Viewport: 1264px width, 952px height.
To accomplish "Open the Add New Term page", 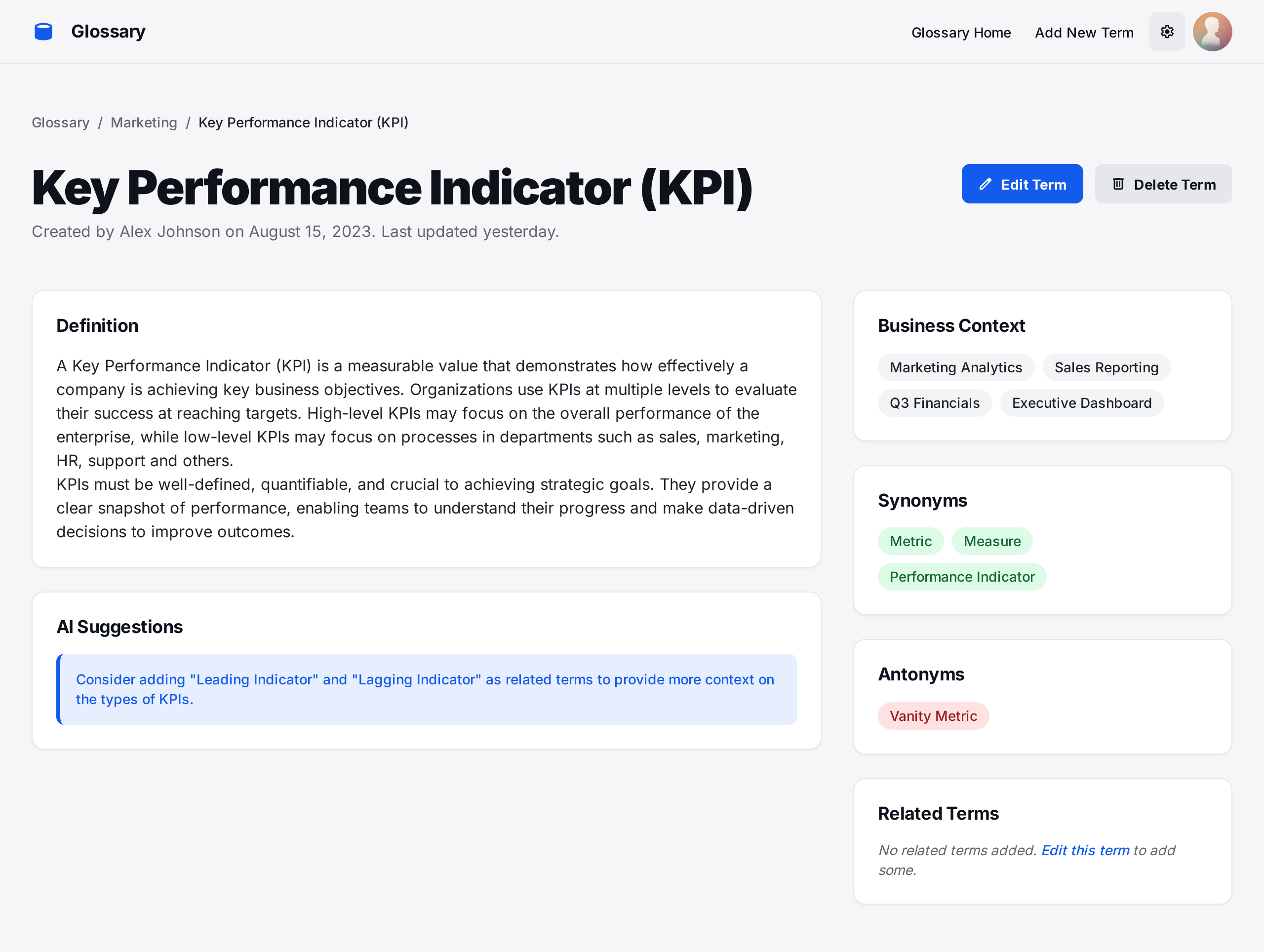I will point(1083,33).
